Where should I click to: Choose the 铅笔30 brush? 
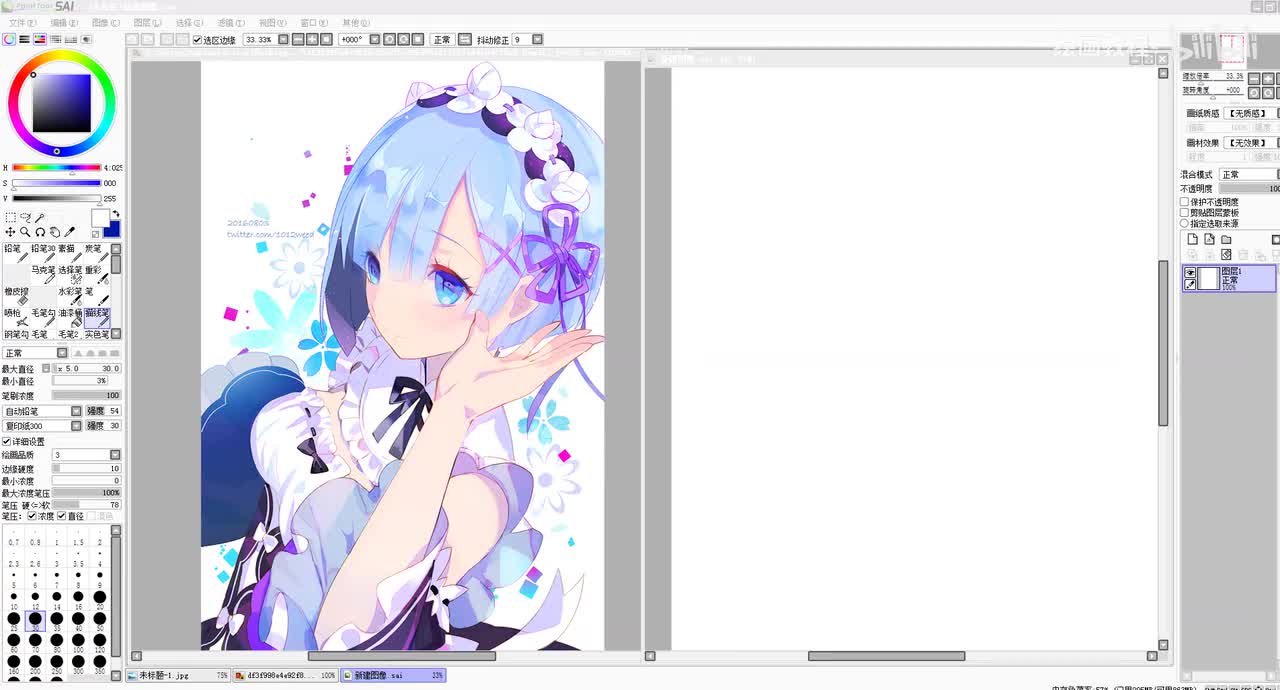(42, 253)
